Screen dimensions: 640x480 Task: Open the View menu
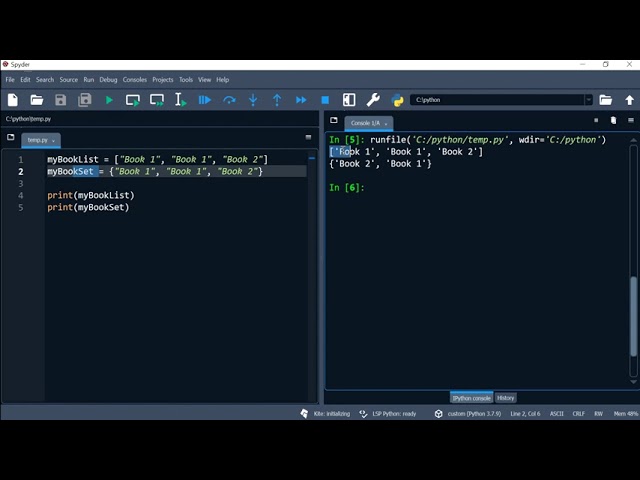pos(204,80)
